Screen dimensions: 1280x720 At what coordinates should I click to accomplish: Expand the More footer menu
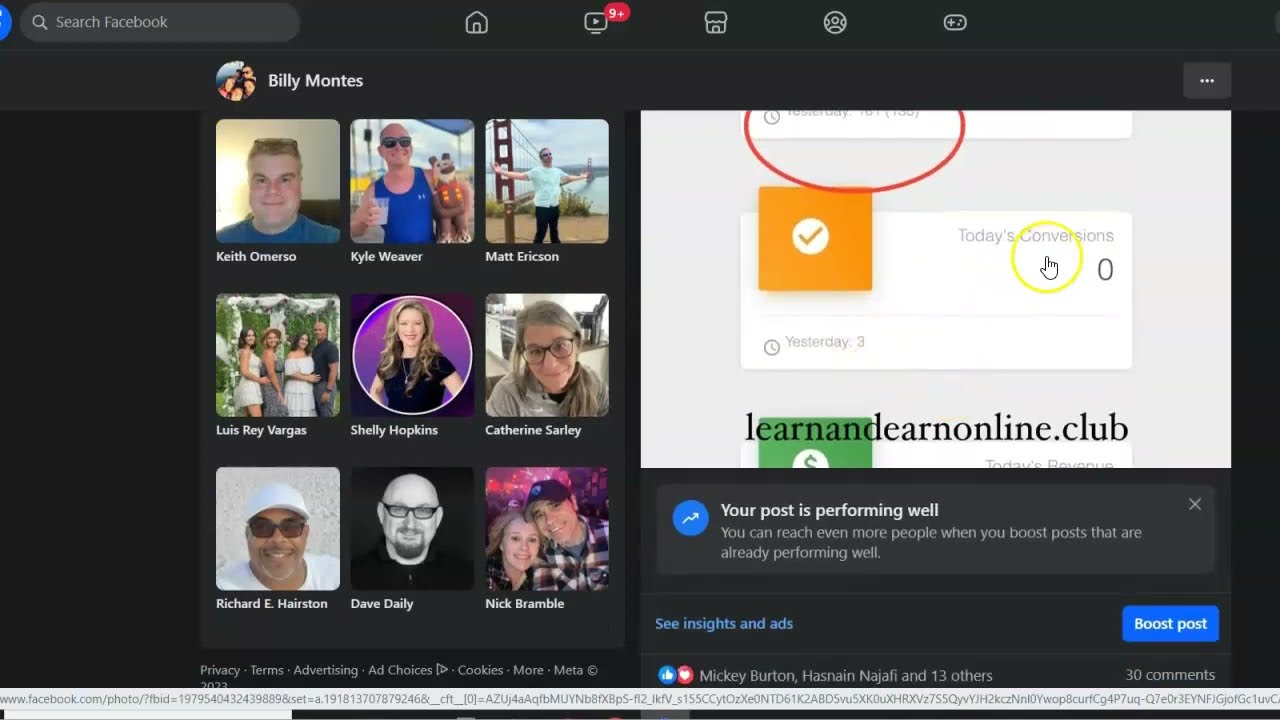coord(528,670)
